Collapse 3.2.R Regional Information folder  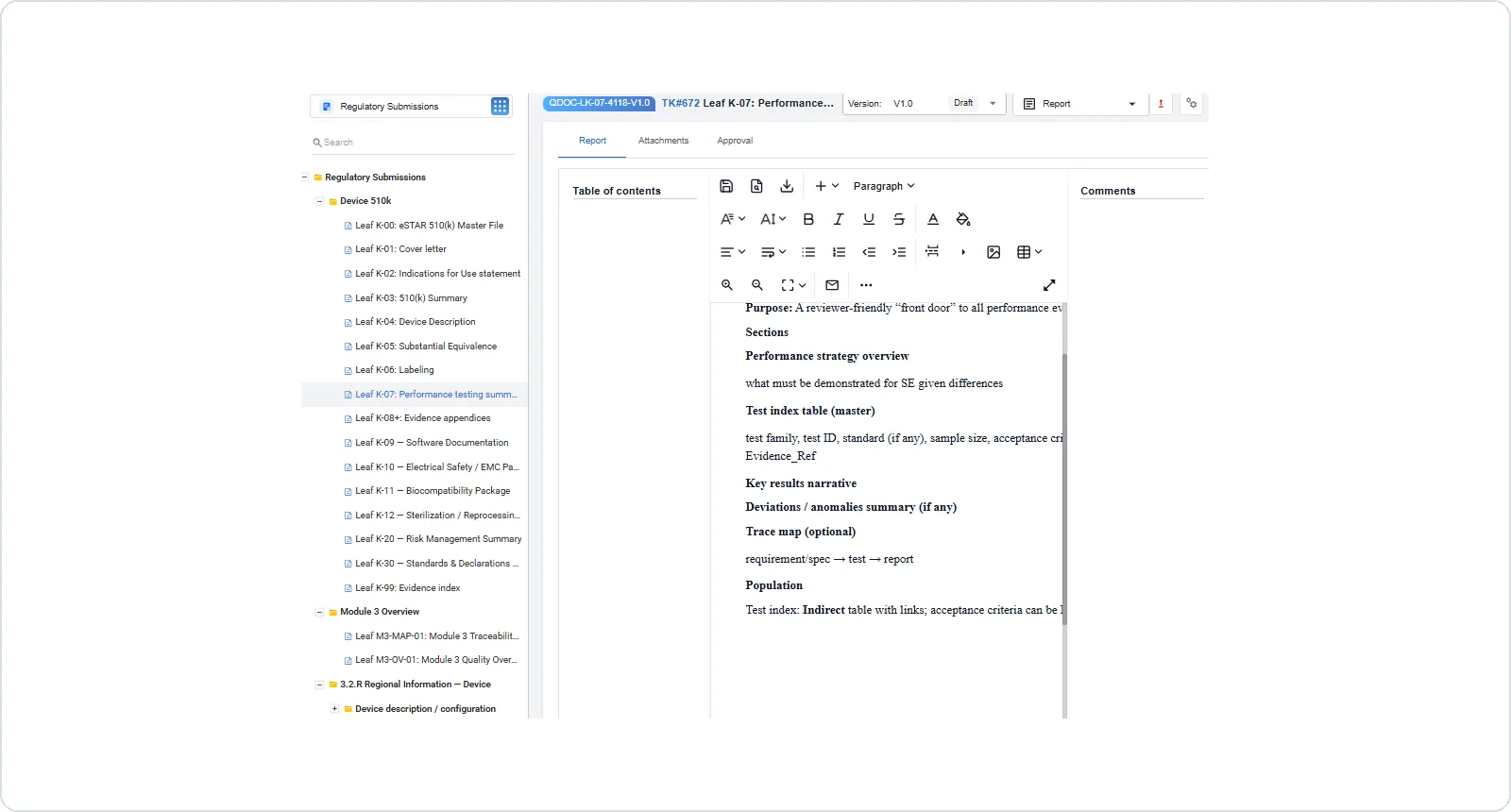[x=320, y=685]
